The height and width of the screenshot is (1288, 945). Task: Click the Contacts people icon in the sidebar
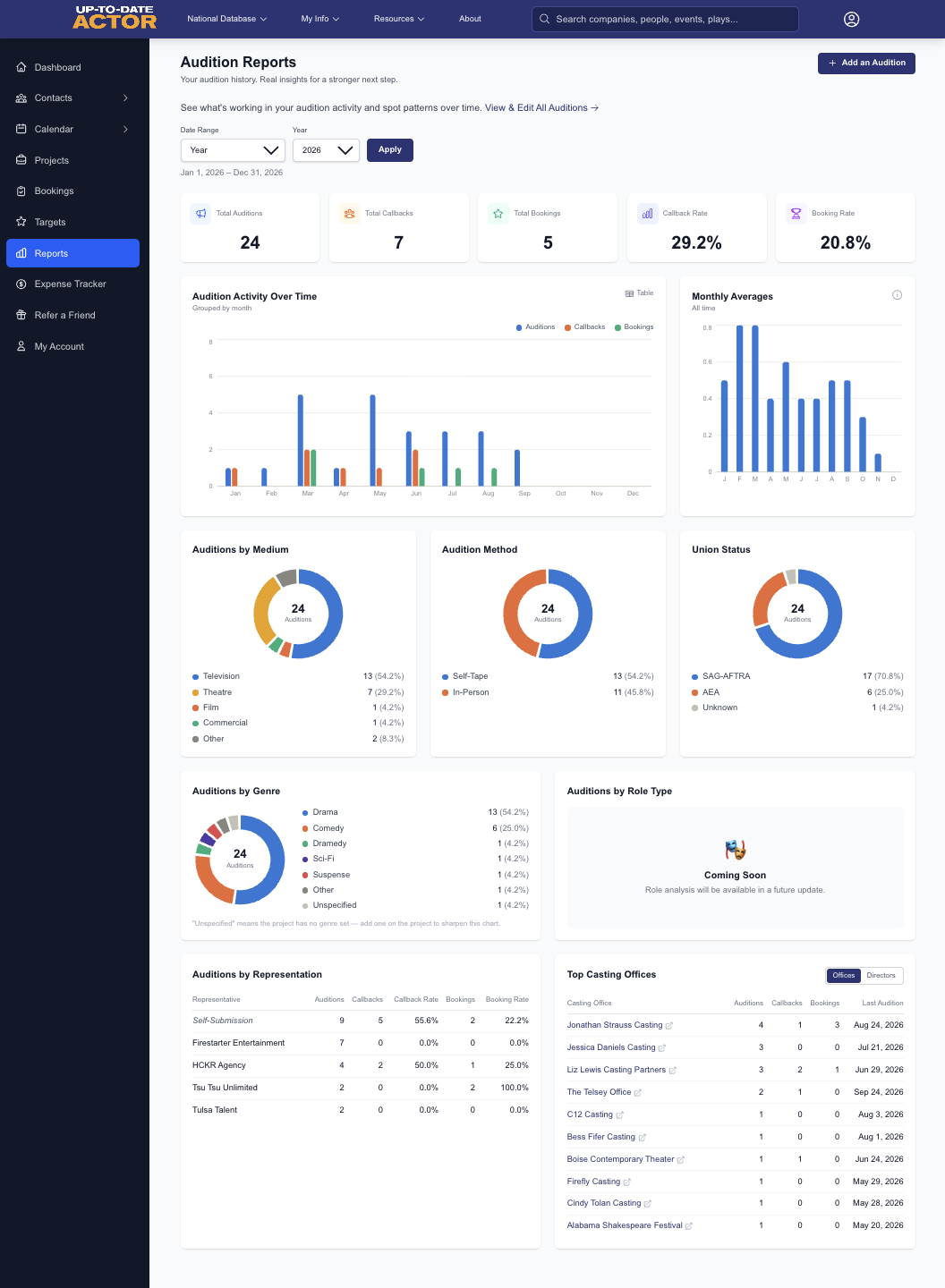[21, 98]
